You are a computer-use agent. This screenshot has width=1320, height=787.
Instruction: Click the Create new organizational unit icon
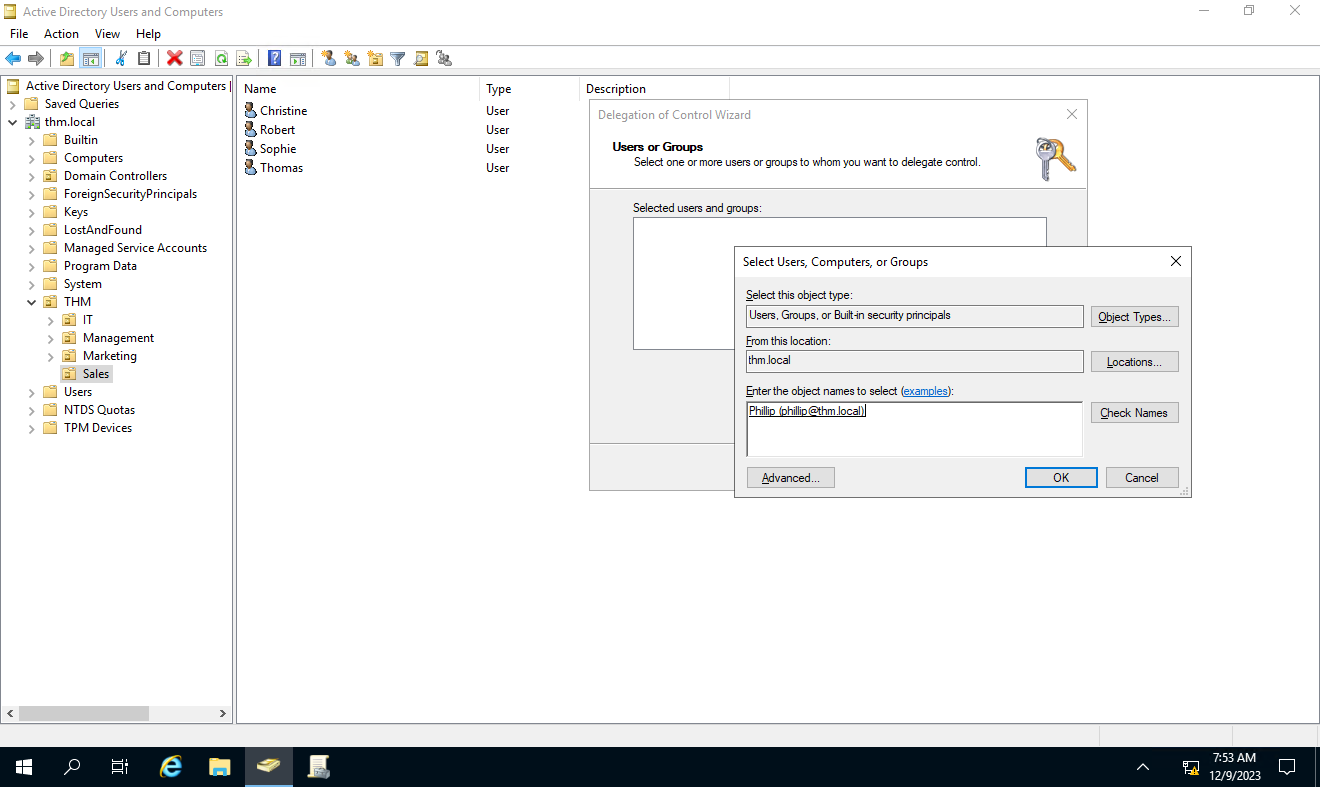pyautogui.click(x=375, y=59)
